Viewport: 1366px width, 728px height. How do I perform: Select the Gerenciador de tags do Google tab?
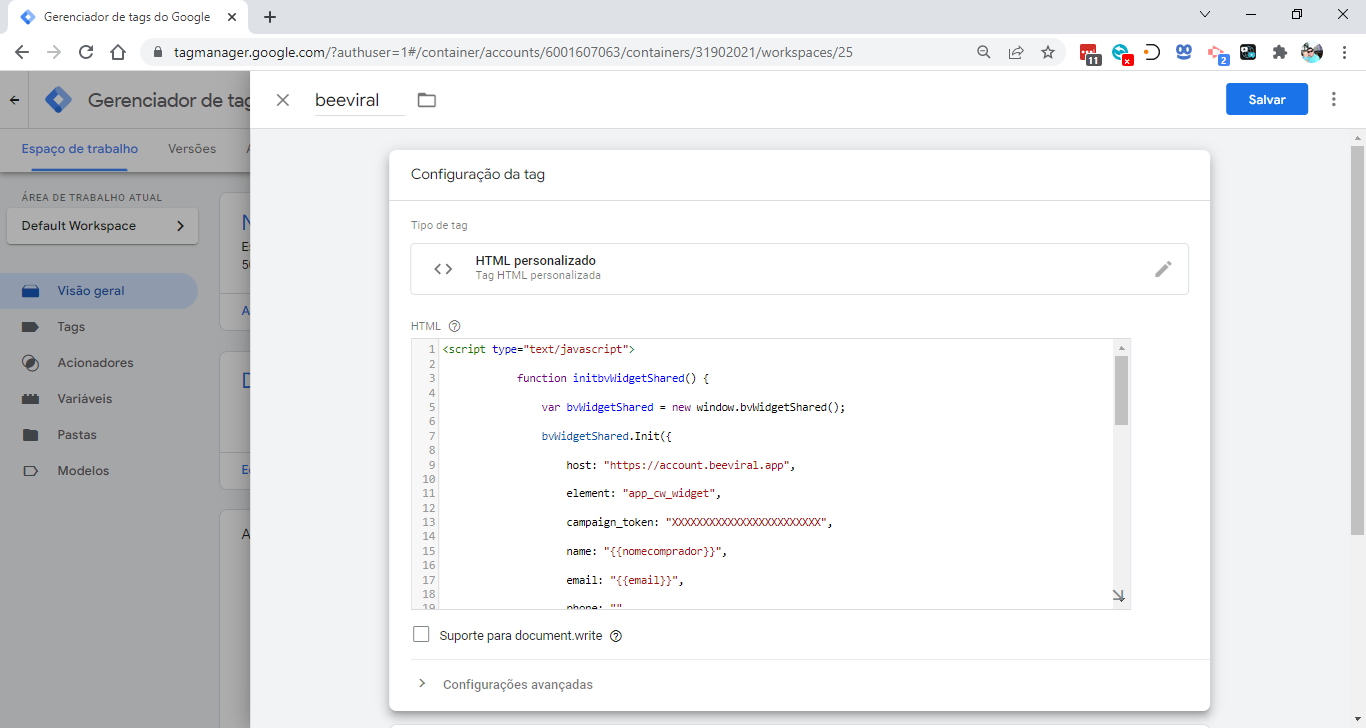(127, 17)
